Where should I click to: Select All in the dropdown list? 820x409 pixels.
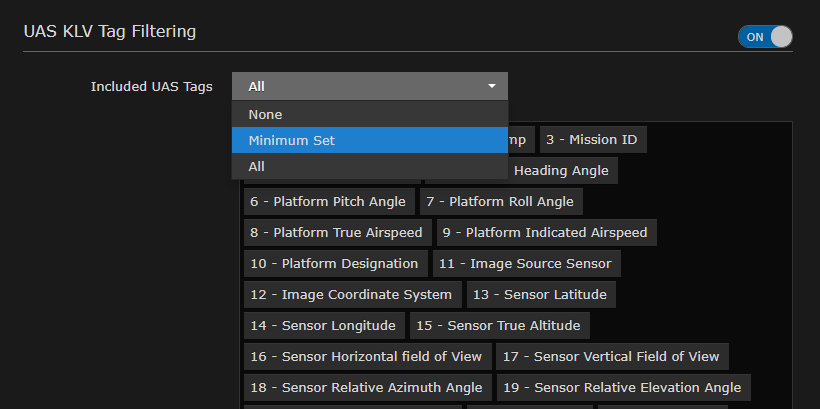(369, 166)
